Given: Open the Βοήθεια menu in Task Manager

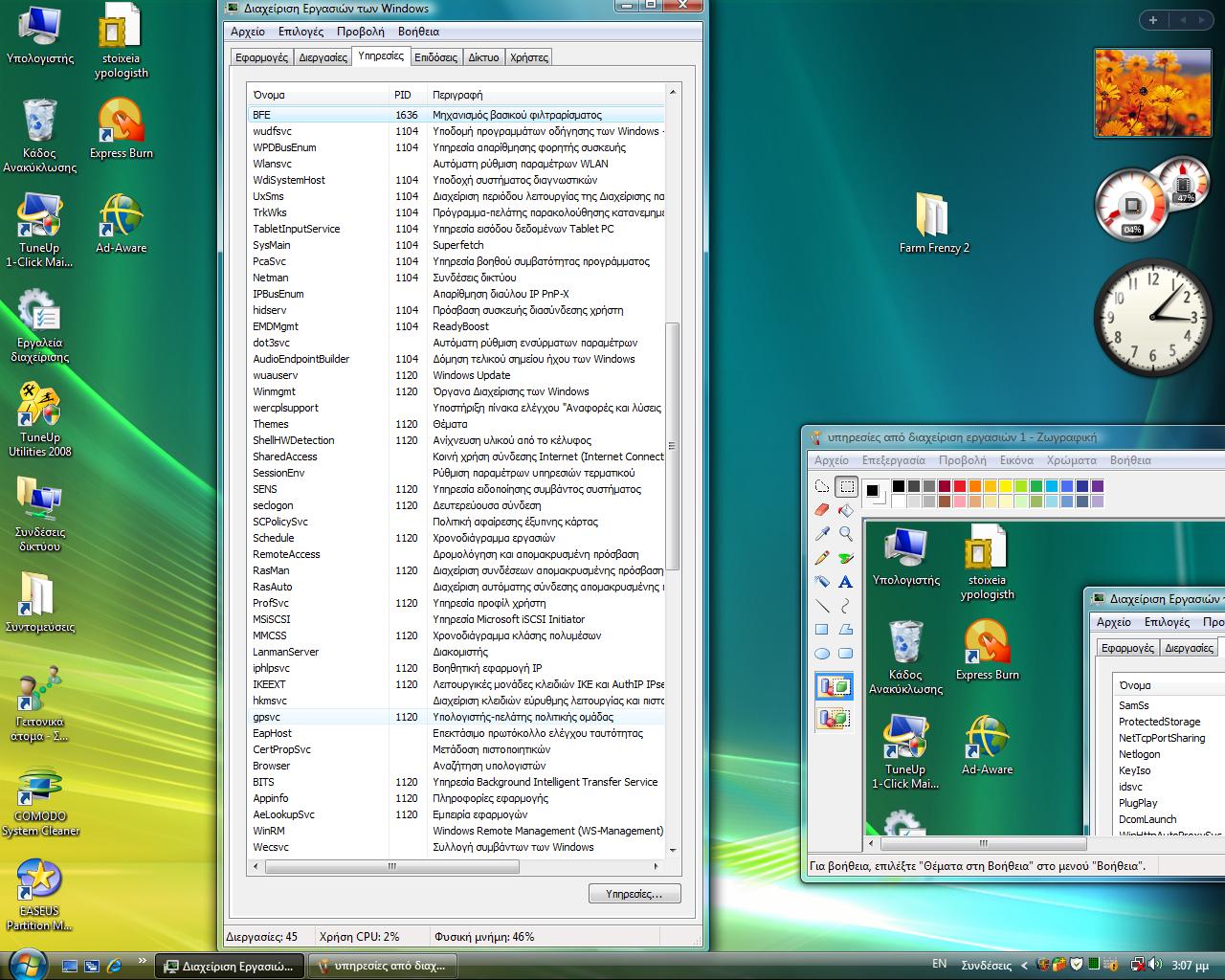Looking at the screenshot, I should (x=418, y=32).
